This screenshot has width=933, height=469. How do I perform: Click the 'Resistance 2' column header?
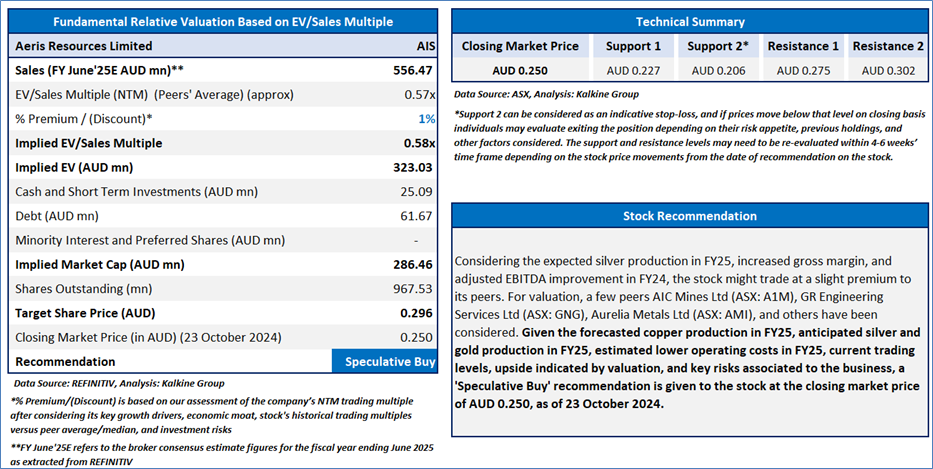tap(888, 46)
